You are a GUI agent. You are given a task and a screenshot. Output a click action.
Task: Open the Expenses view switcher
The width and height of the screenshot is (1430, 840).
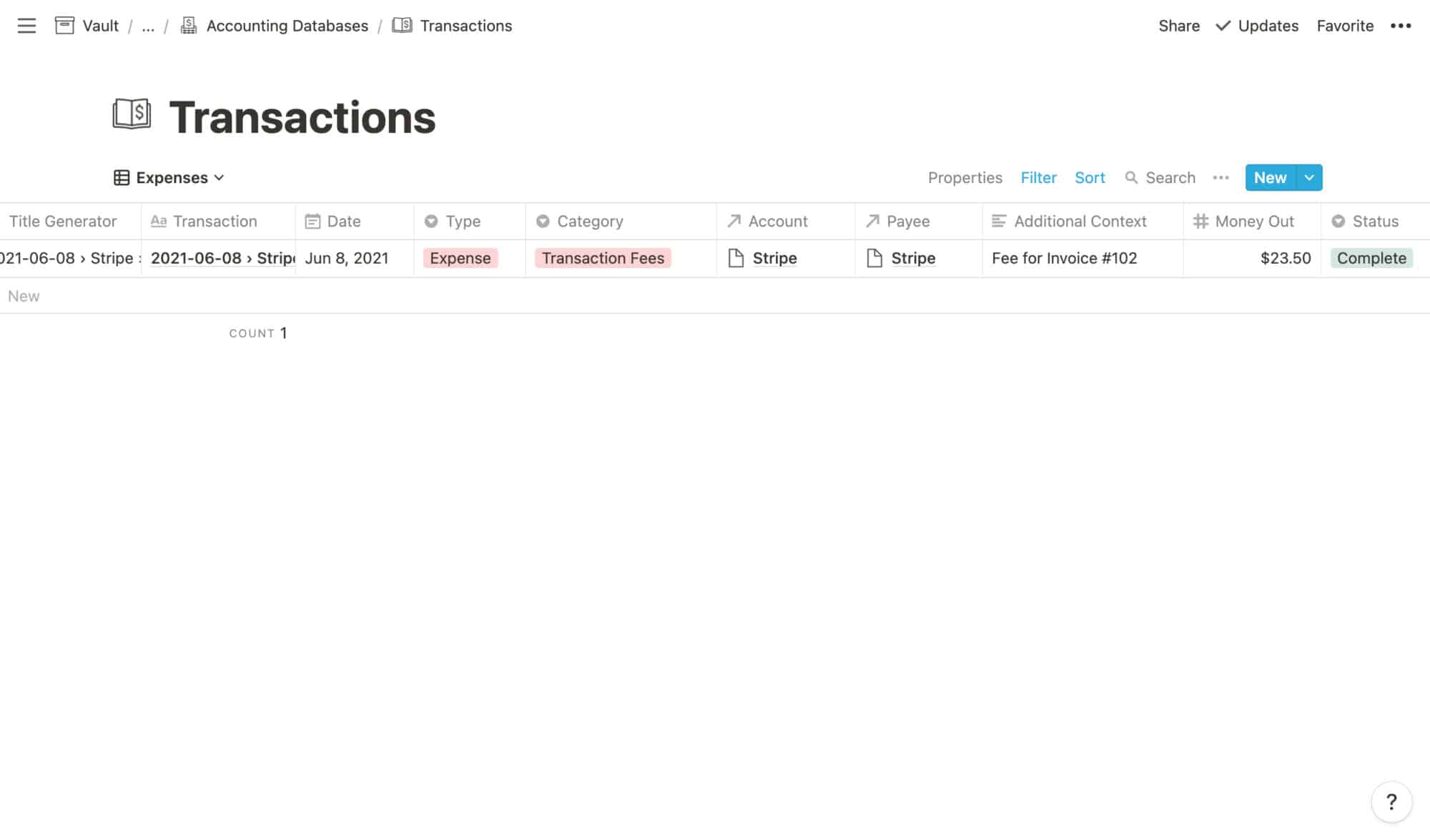coord(169,177)
